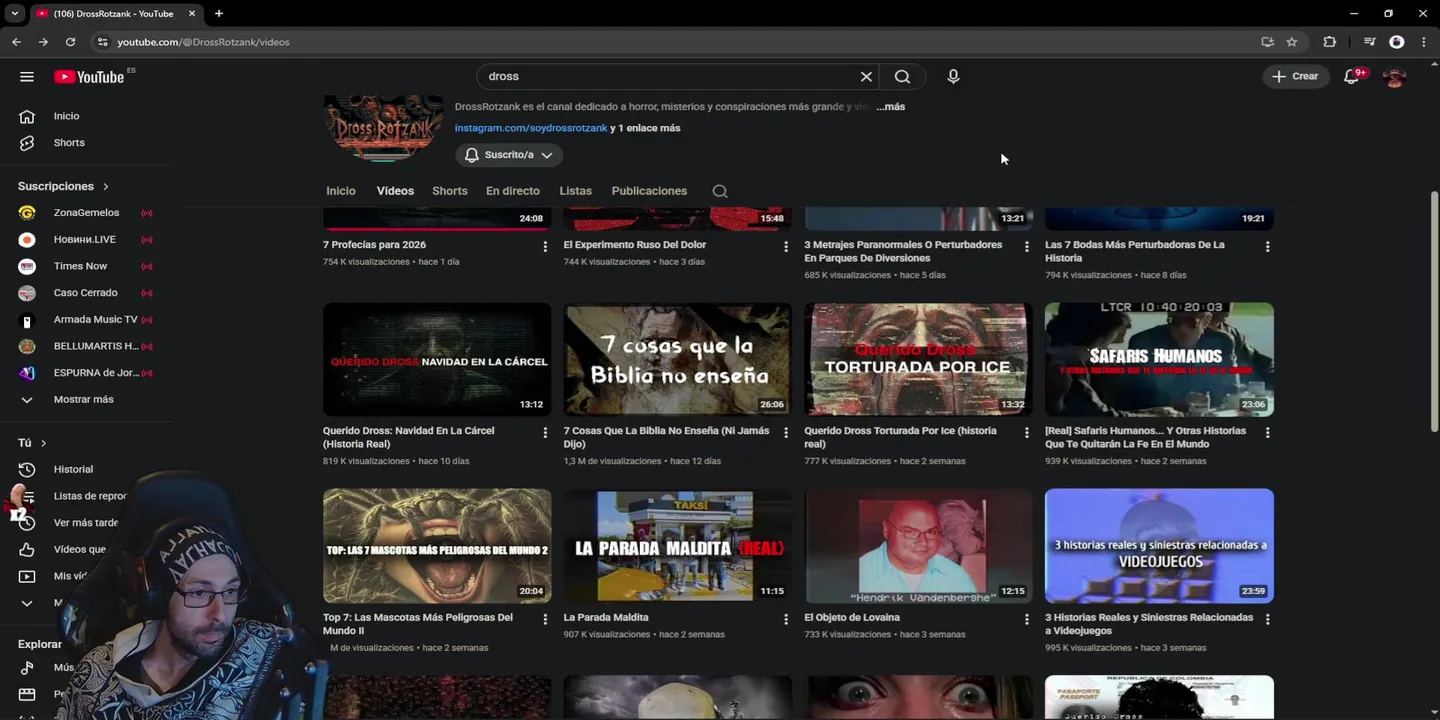Open options for 3 Historias Videojuegos video
The width and height of the screenshot is (1440, 720).
pos(1267,619)
